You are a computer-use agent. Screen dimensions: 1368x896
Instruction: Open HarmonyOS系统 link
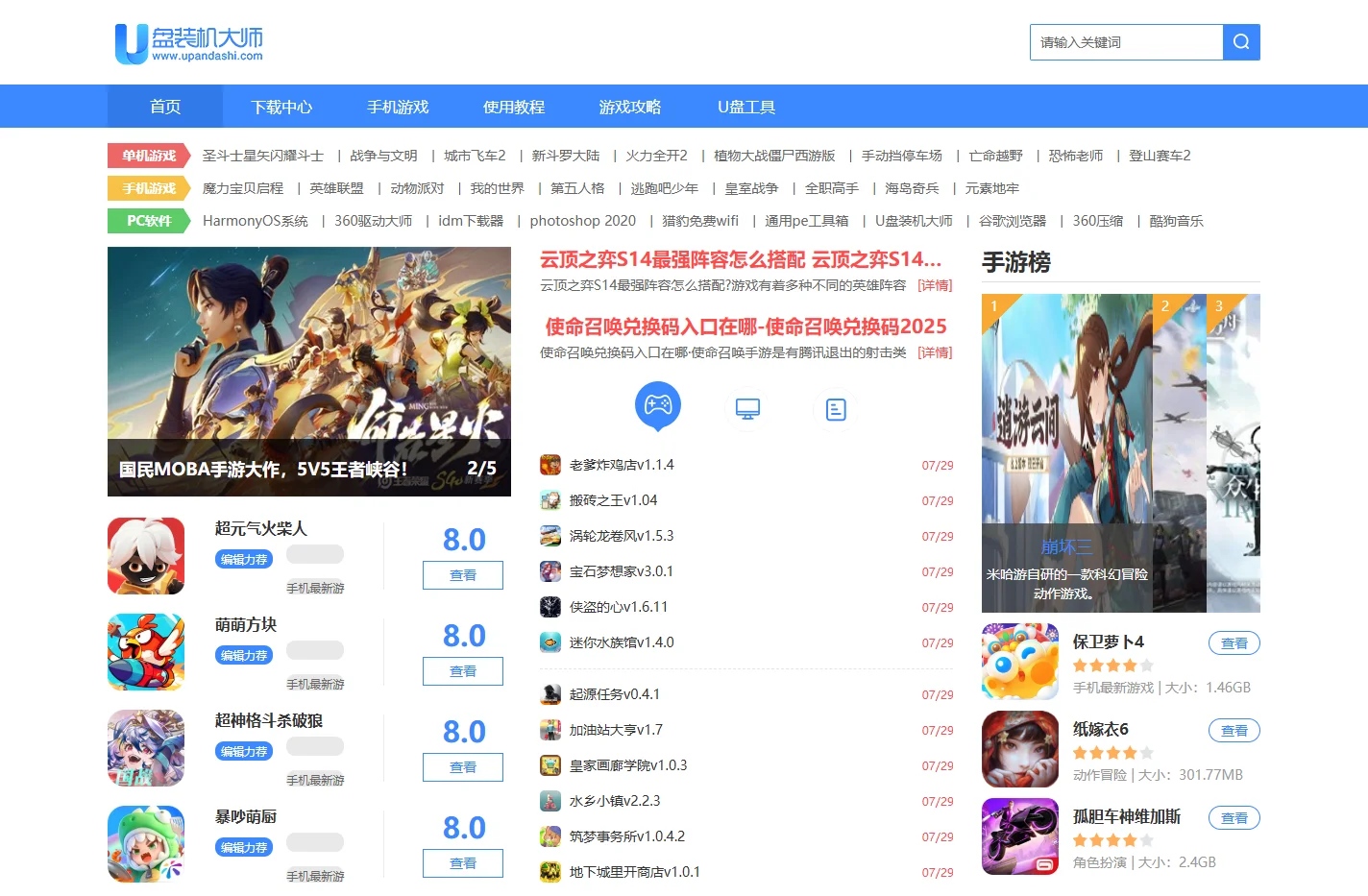256,221
